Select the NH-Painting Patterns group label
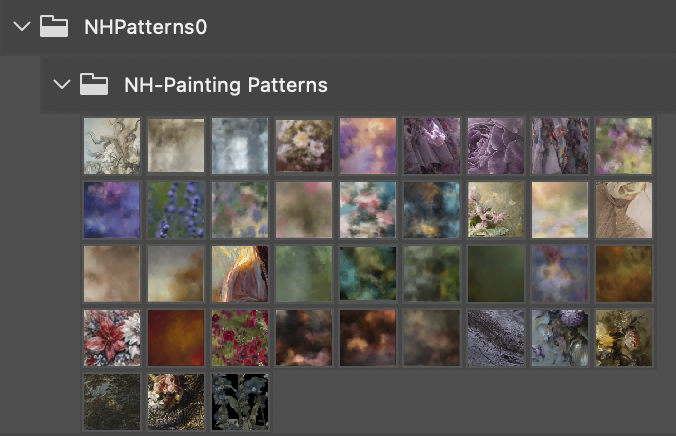 click(x=226, y=85)
